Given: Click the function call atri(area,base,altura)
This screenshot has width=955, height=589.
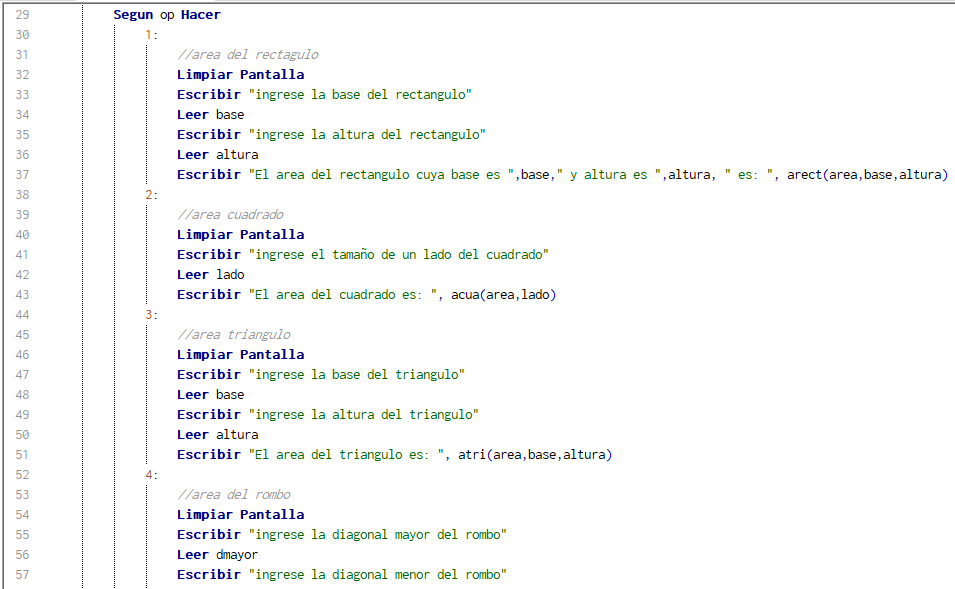Looking at the screenshot, I should pos(535,455).
